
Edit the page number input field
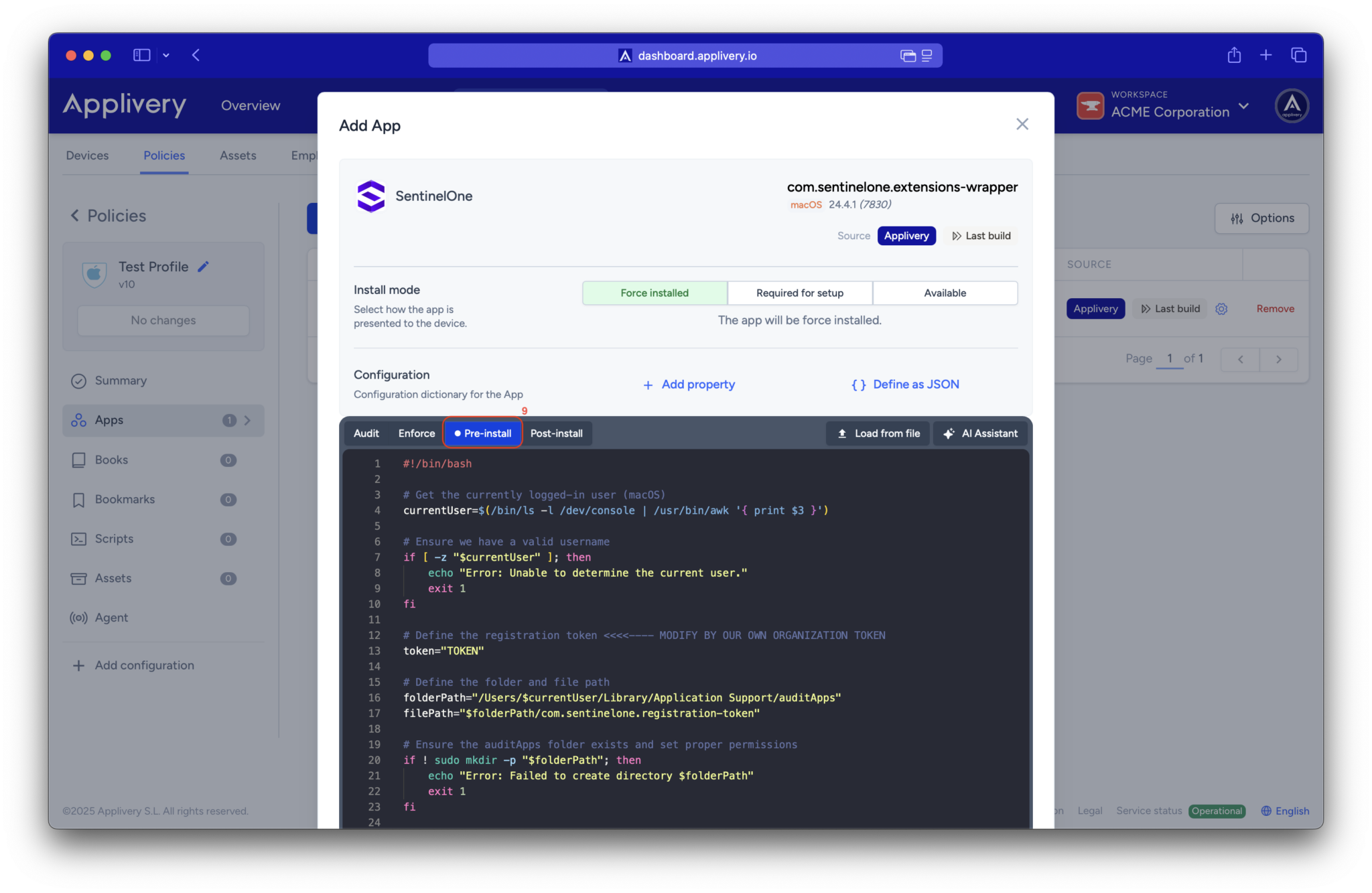point(1168,358)
